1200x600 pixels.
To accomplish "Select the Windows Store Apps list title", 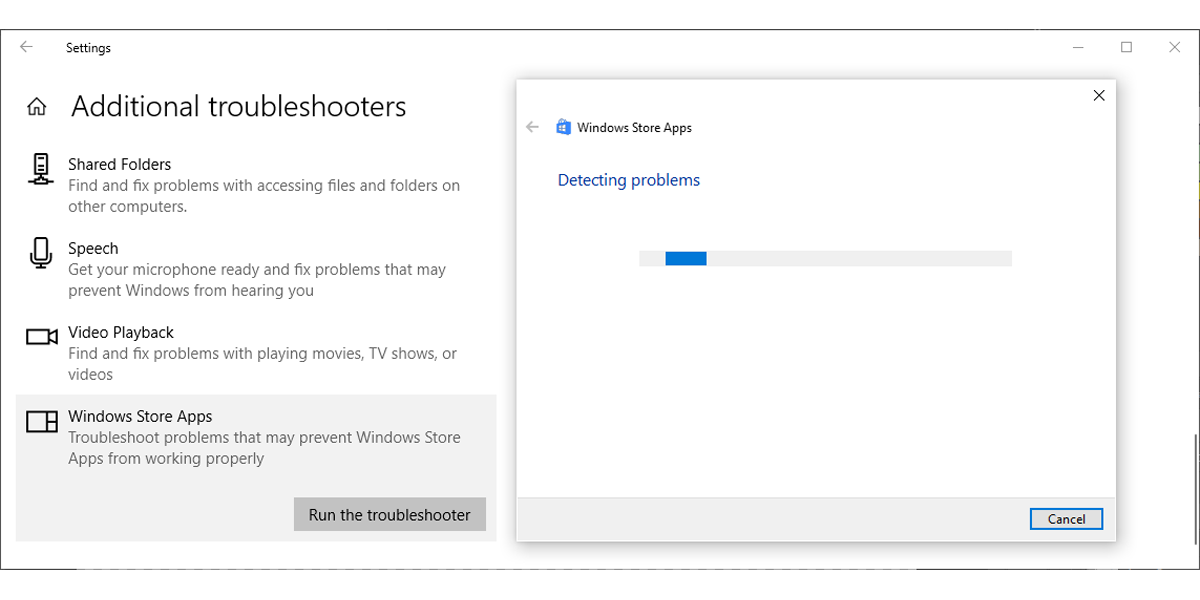I will [x=140, y=416].
